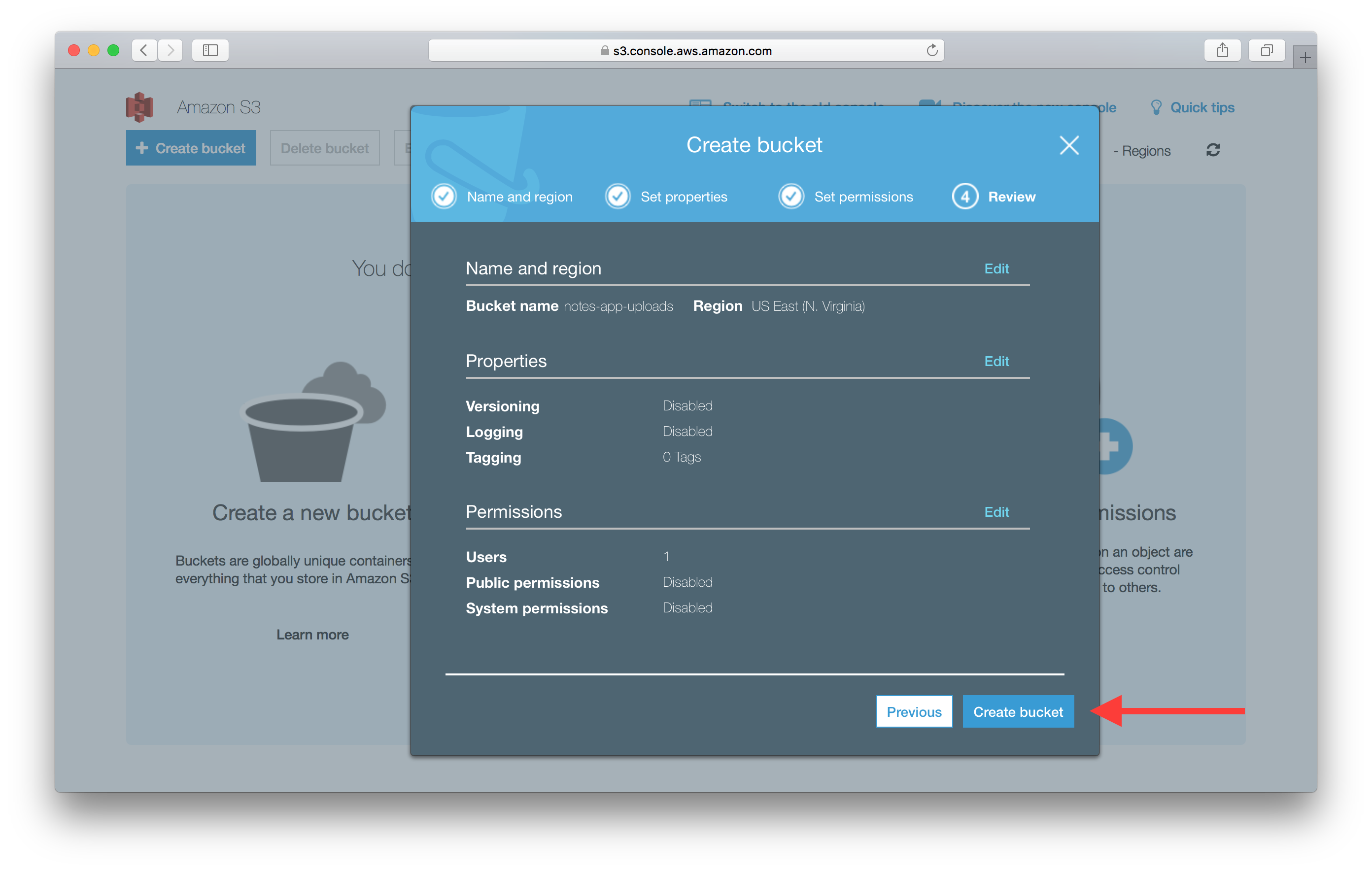Click the Safari address bar
1372x871 pixels.
click(686, 51)
